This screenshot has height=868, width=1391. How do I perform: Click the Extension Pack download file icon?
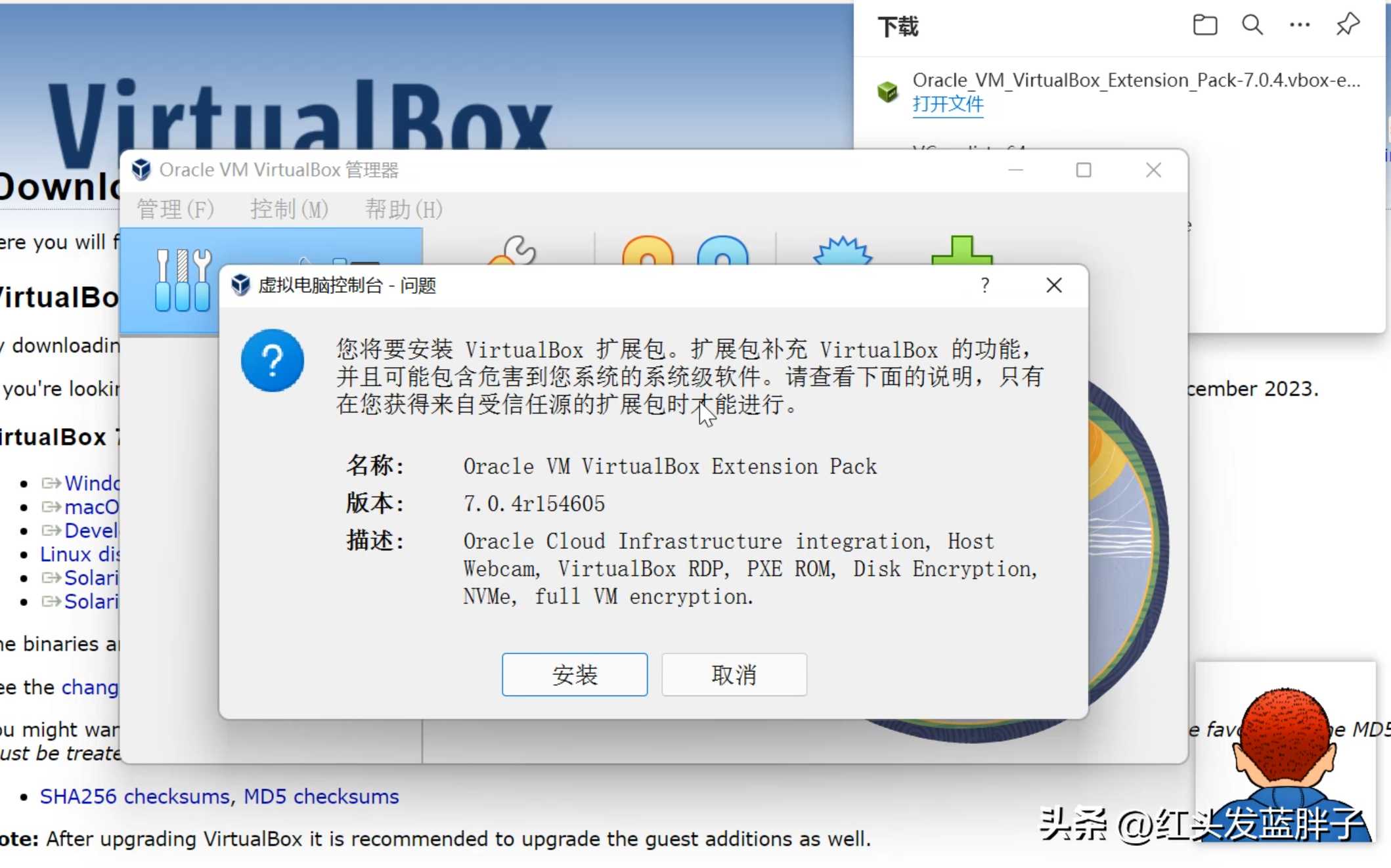click(887, 92)
